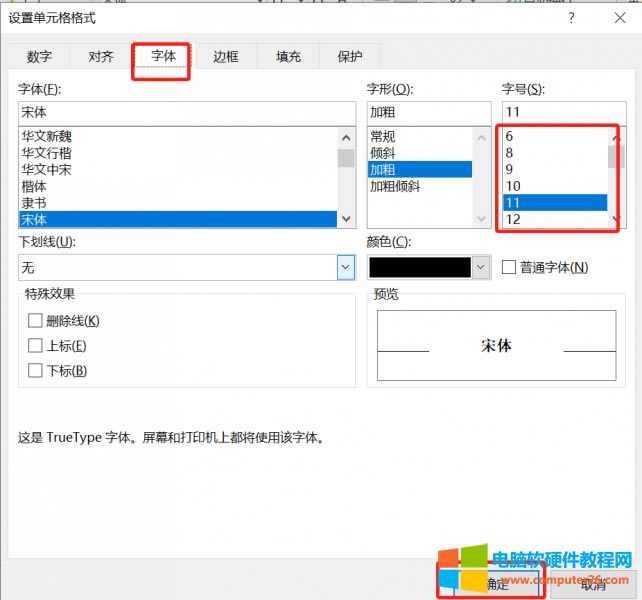Select font size 10
642x600 pixels.
(555, 186)
